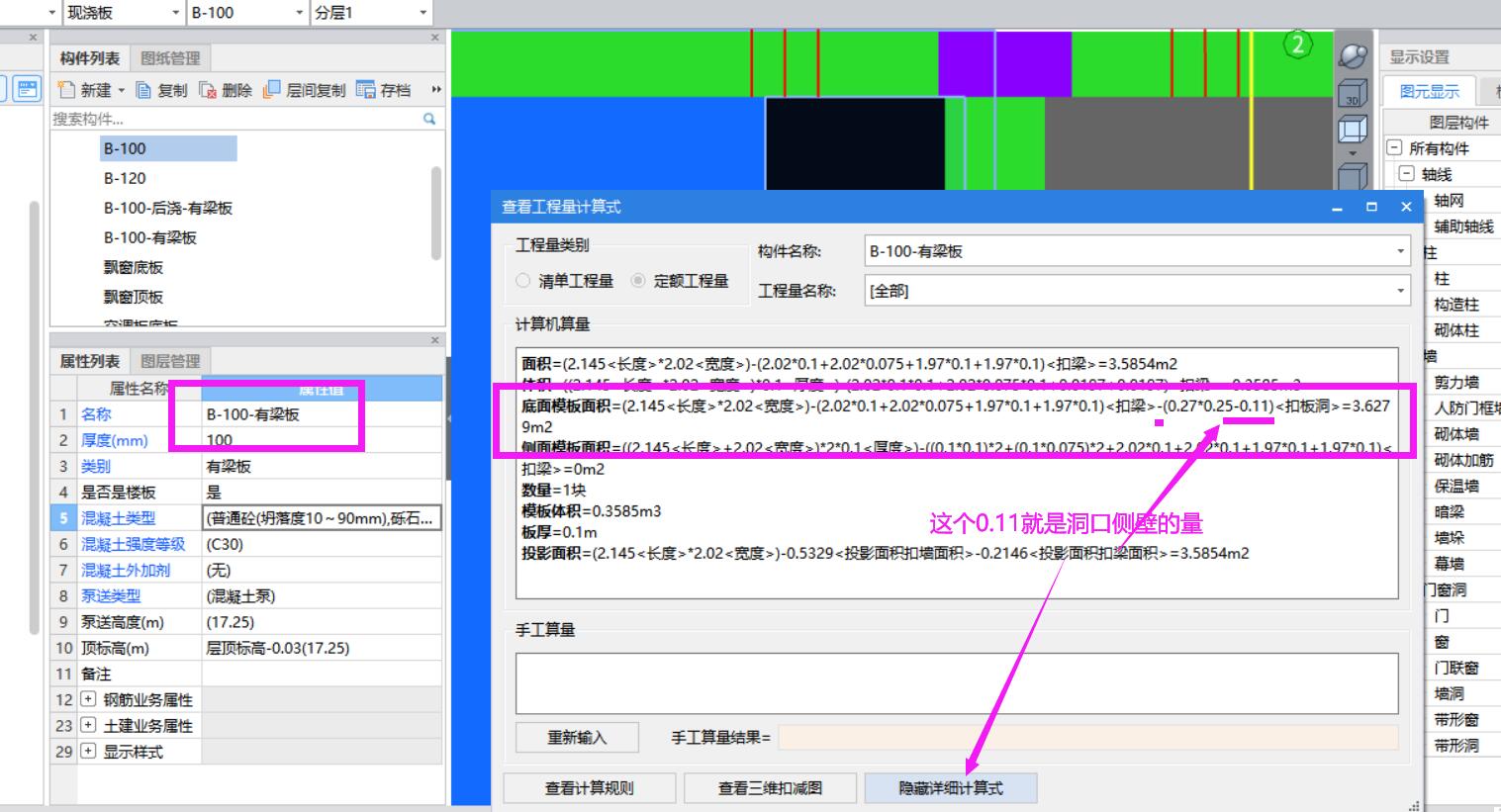Expand the 土建业务属性 property group
Viewport: 1501px width, 812px height.
coord(88,725)
